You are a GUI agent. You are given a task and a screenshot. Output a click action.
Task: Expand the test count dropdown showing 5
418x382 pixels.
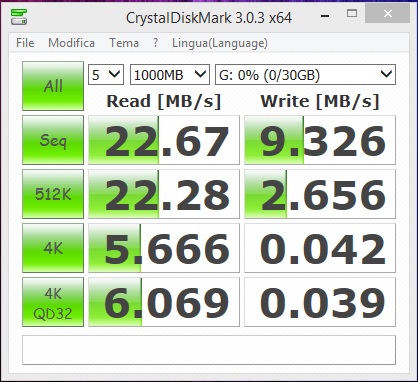106,74
